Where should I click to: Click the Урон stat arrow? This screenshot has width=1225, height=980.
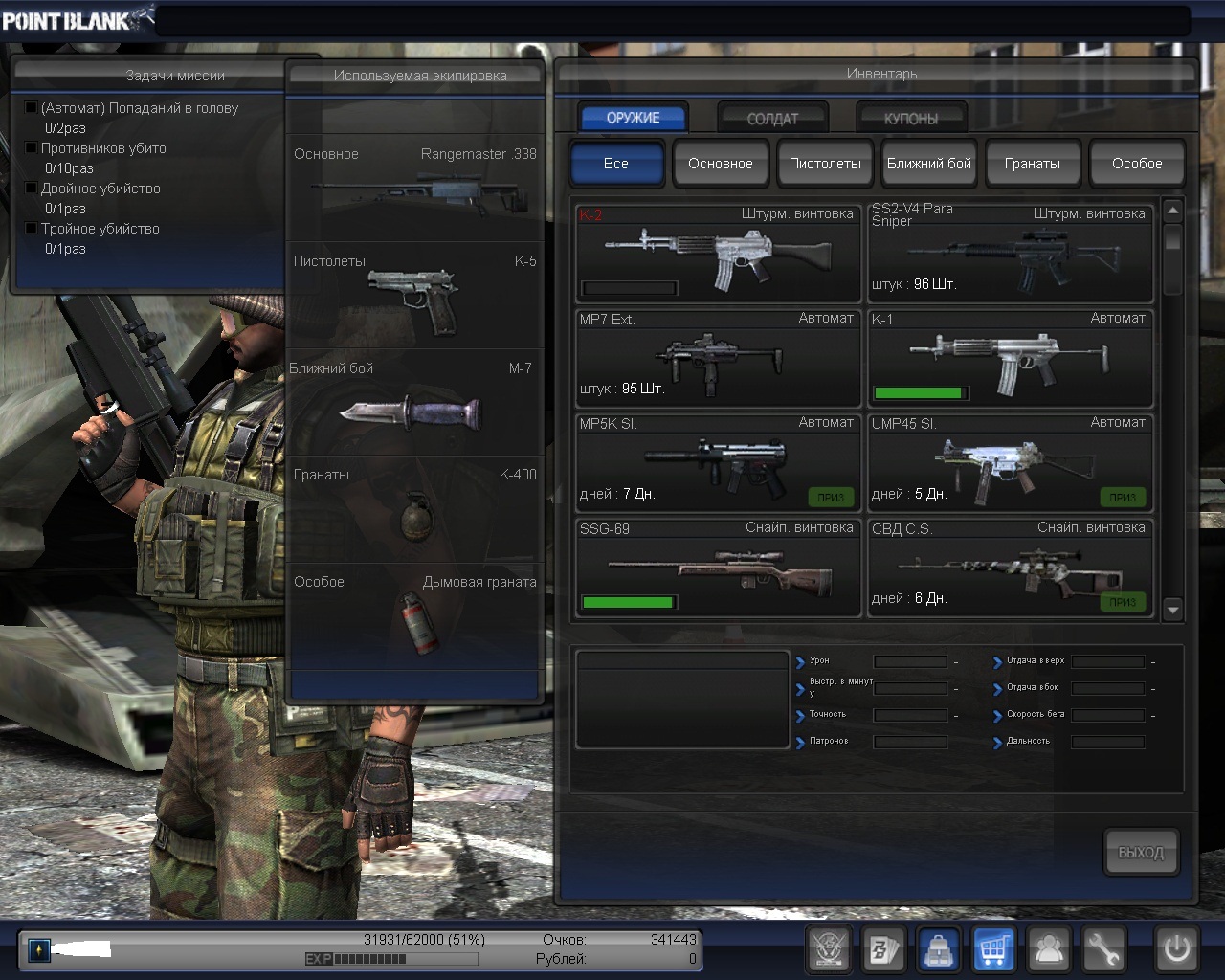[x=801, y=661]
